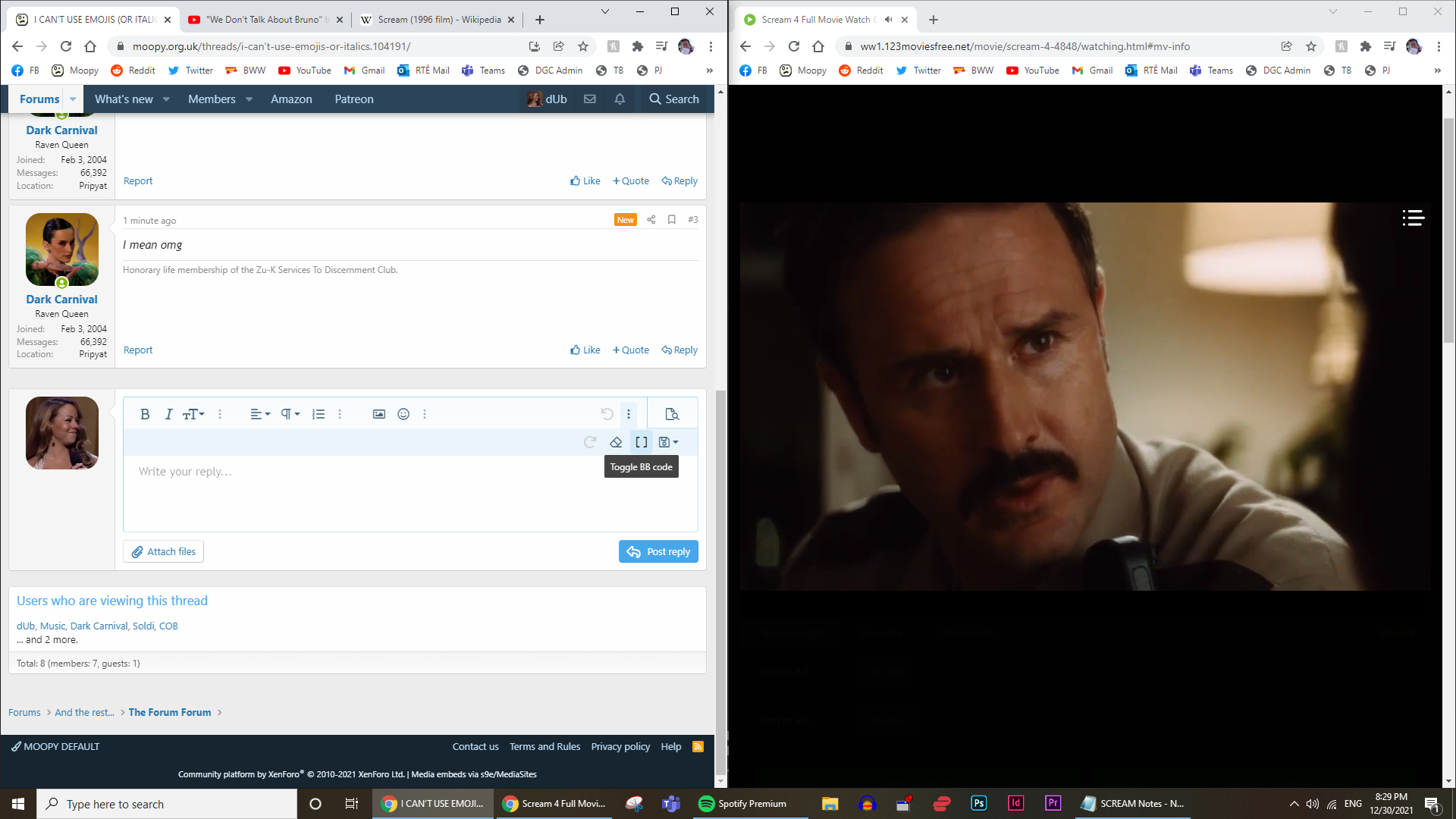1456x819 pixels.
Task: Click the undo button in editor
Action: (607, 414)
